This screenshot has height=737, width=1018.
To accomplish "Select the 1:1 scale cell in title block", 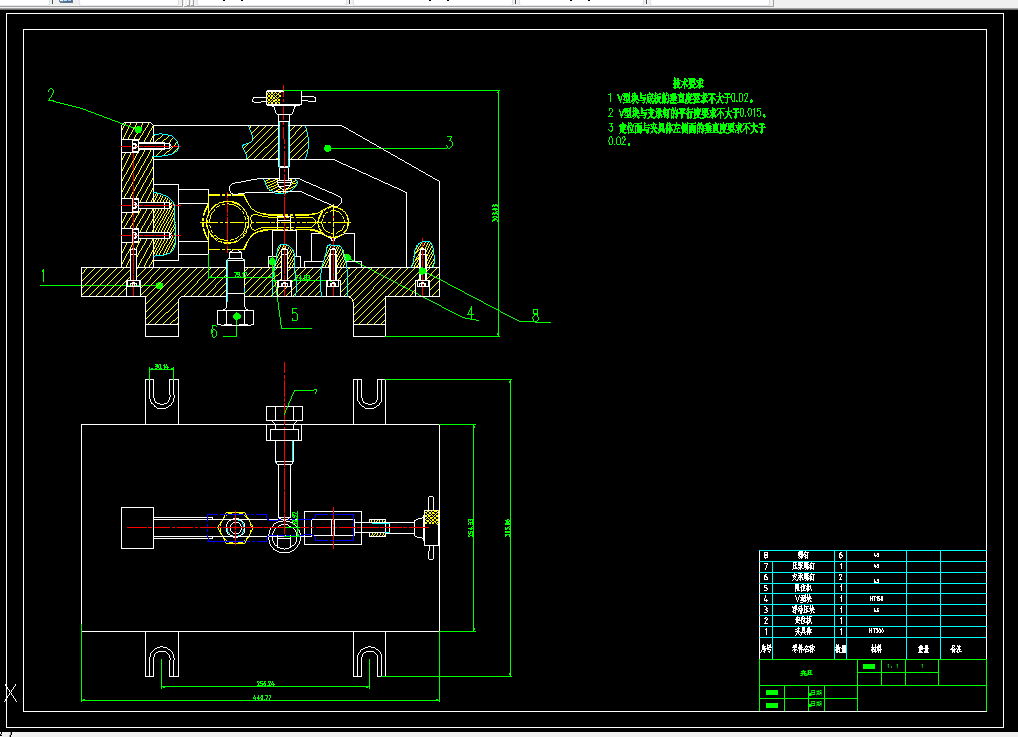I will pyautogui.click(x=893, y=666).
